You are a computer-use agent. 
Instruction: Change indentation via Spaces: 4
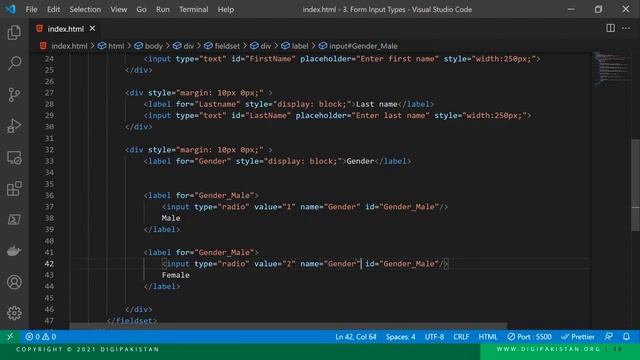(400, 337)
